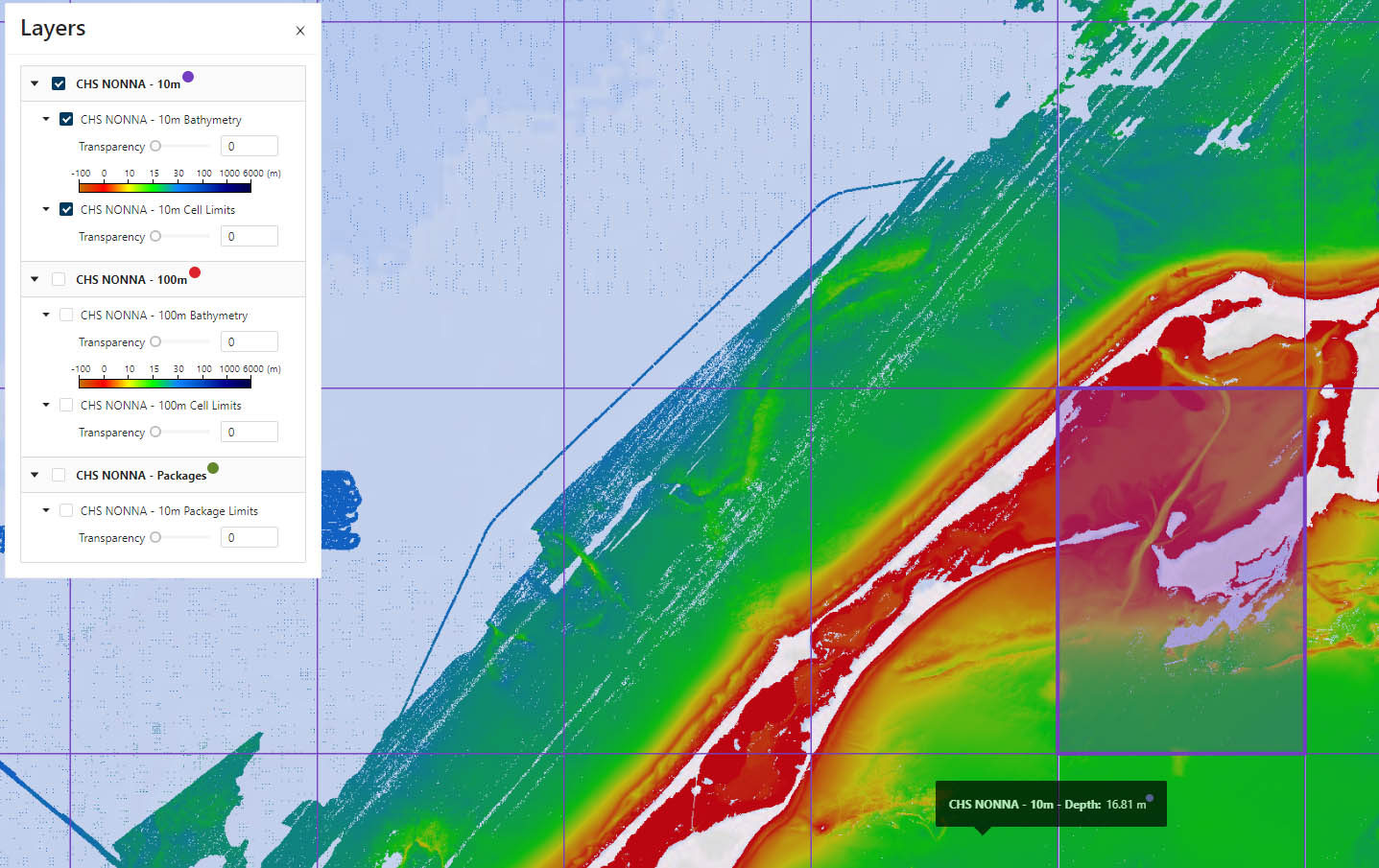Click the green dot beside CHS NONNA - Packages
Screen dimensions: 1379x868
coord(213,468)
